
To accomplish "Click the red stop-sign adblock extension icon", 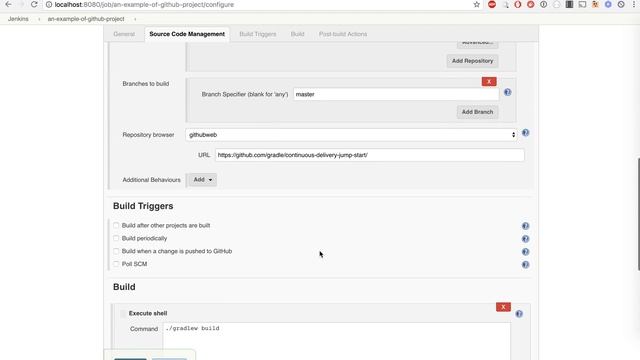I will click(x=492, y=4).
